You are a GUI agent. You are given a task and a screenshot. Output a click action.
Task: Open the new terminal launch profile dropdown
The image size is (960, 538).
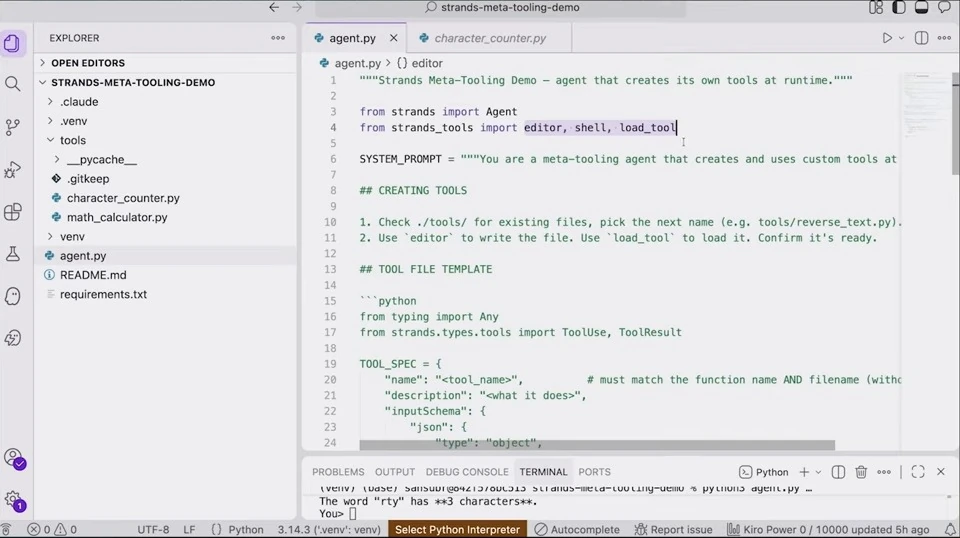(818, 472)
